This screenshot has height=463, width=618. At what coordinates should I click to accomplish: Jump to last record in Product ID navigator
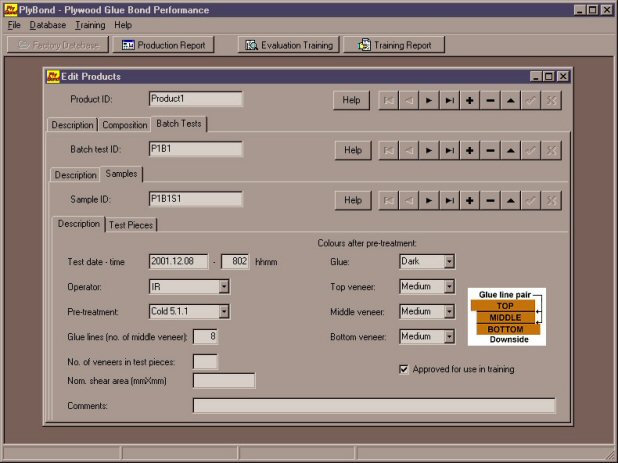449,100
